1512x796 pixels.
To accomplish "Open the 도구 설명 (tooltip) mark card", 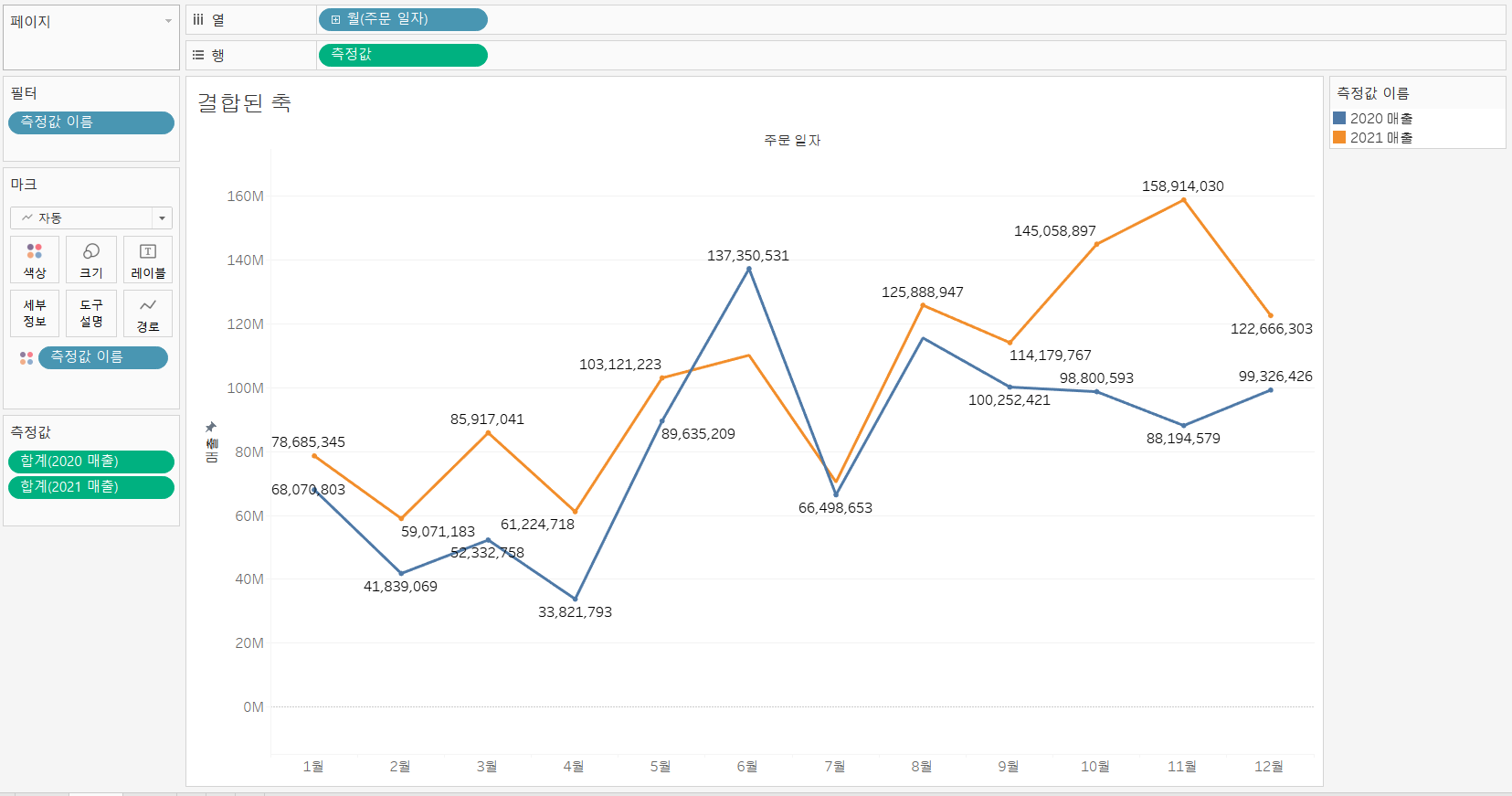I will [x=91, y=313].
